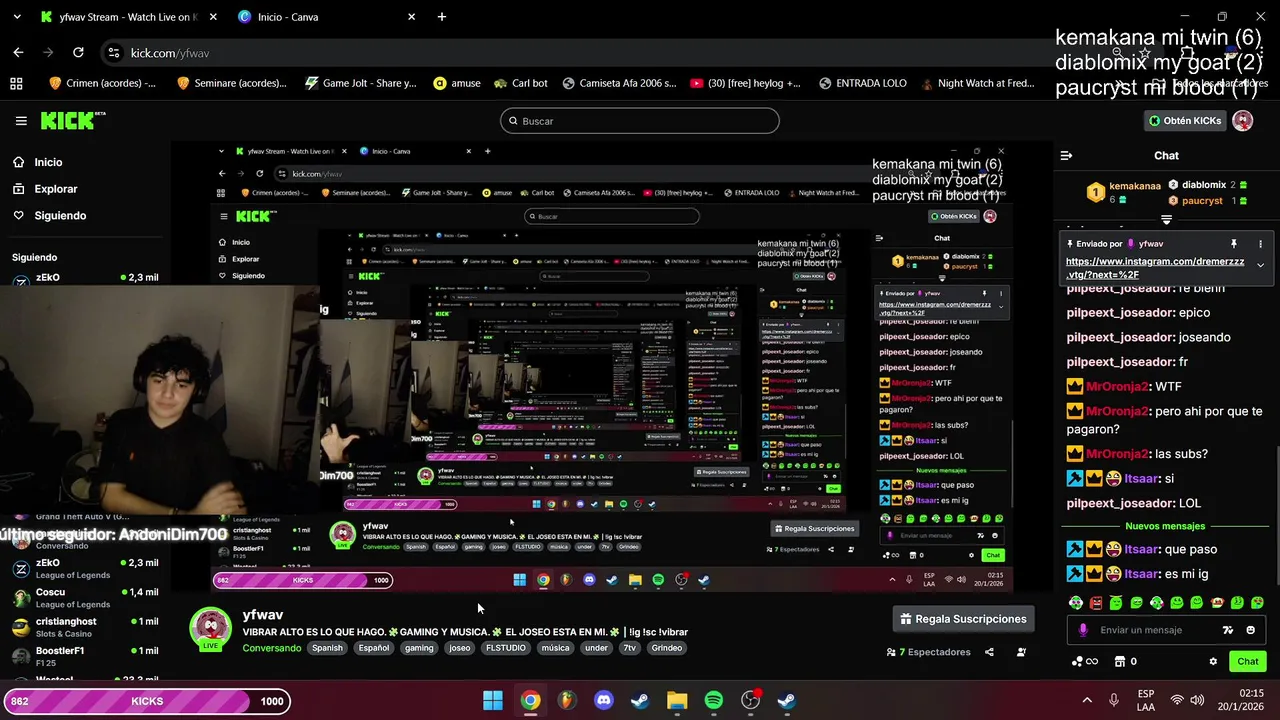1280x720 pixels.
Task: Select the red angry face quick emote
Action: tap(1096, 603)
